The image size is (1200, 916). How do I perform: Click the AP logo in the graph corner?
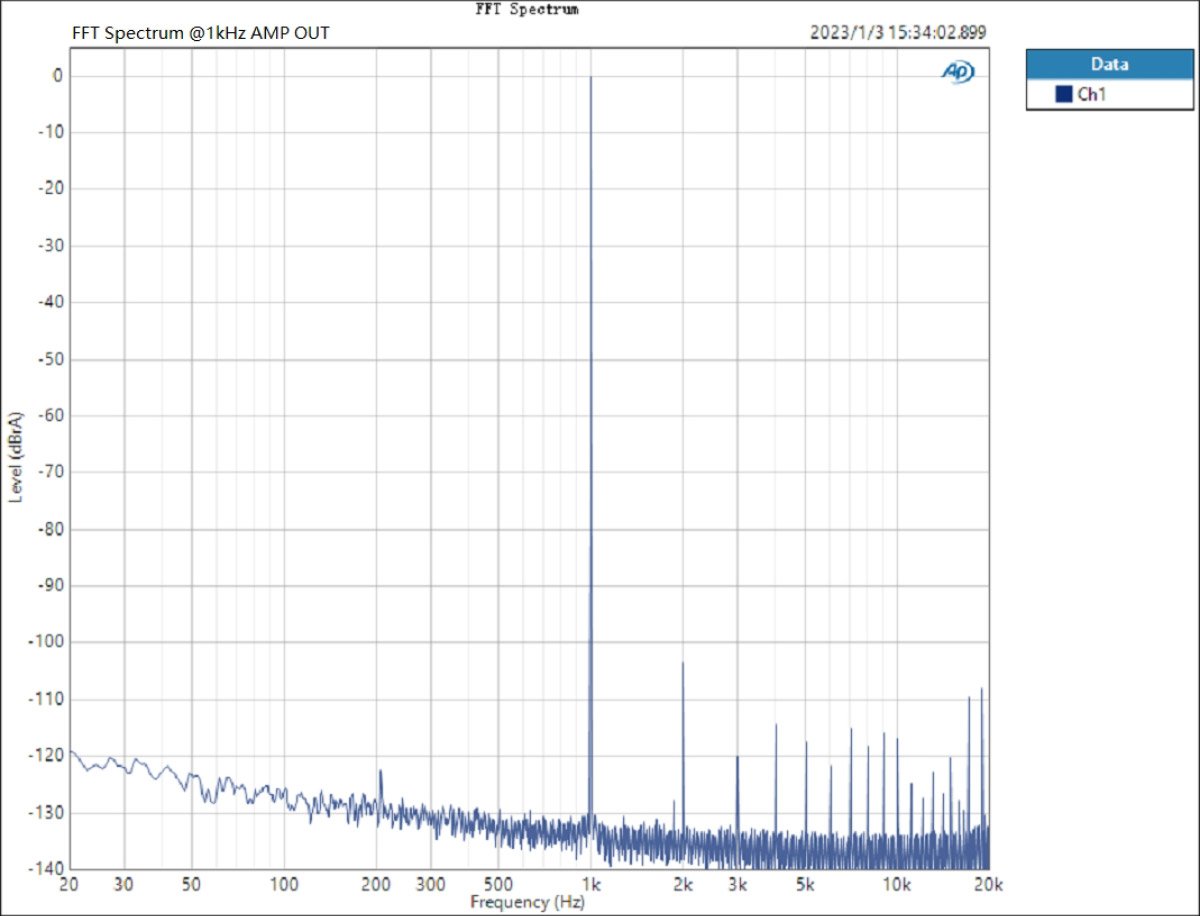pyautogui.click(x=957, y=71)
